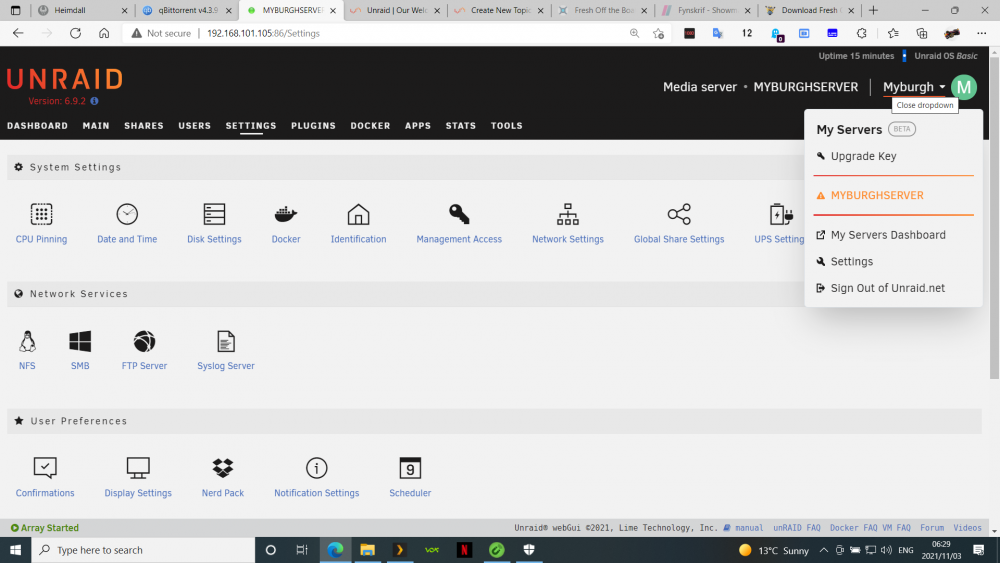This screenshot has width=1000, height=563.
Task: Open UPS Settings battery icon
Action: 781,214
